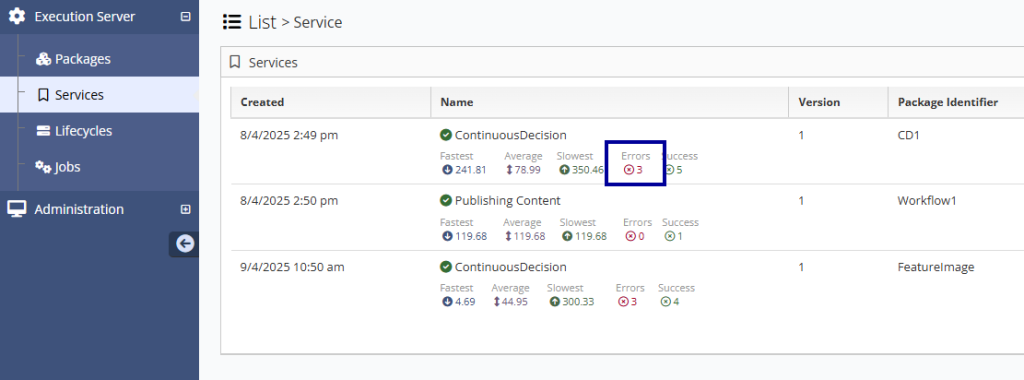Screen dimensions: 1024x380
Task: Click the average arrows icon beside 44.95
Action: tap(497, 302)
